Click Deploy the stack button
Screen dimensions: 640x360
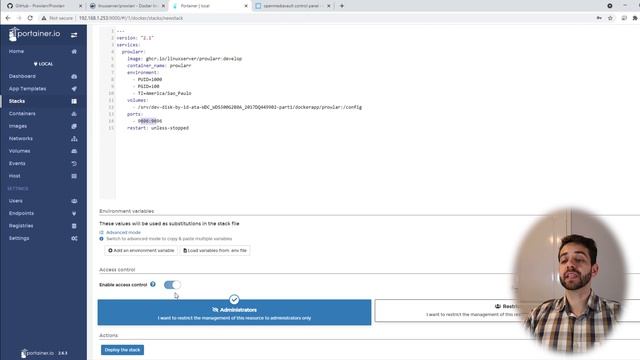(x=122, y=350)
